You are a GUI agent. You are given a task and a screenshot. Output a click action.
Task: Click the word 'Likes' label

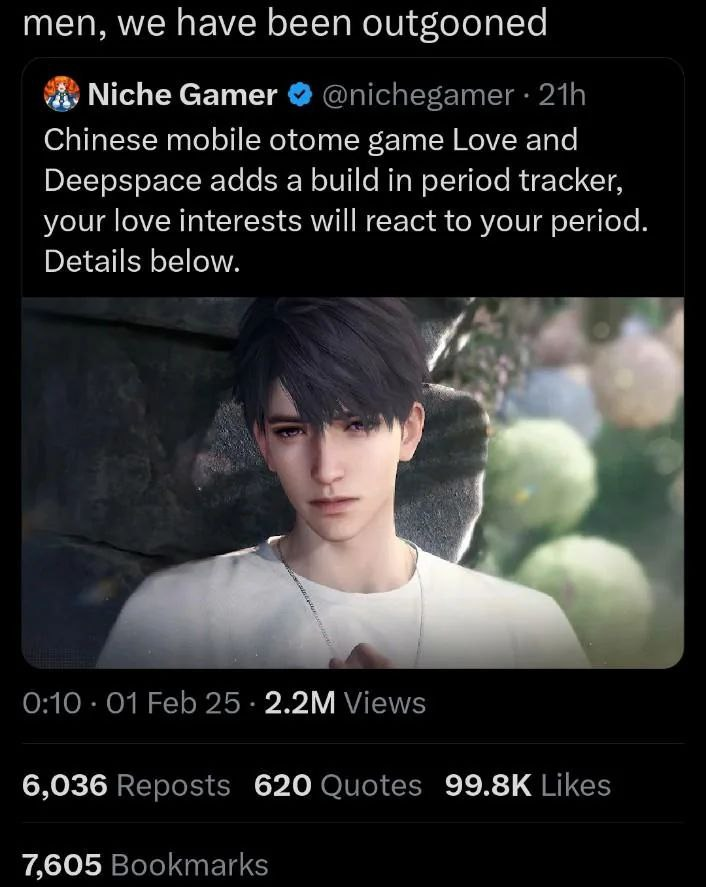[576, 785]
